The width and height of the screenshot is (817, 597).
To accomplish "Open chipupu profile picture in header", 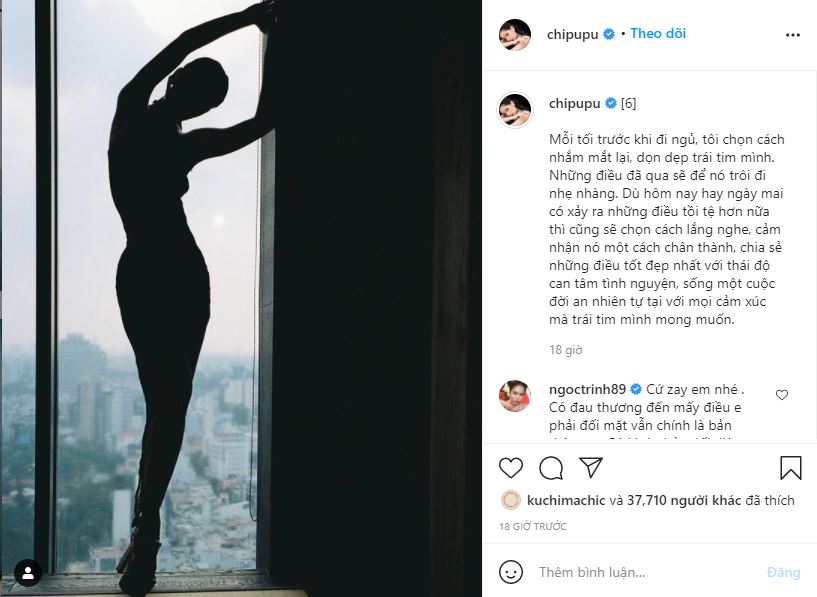I will [x=515, y=35].
